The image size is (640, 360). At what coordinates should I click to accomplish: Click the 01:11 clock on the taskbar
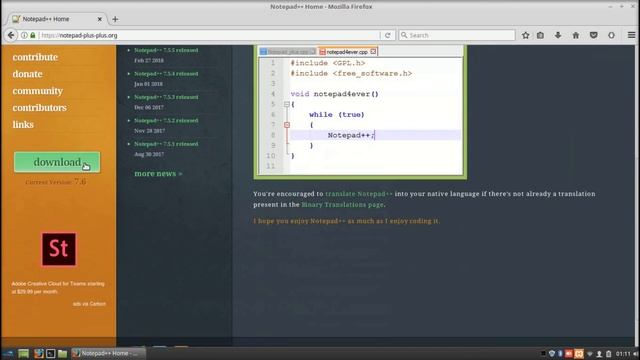click(x=623, y=354)
